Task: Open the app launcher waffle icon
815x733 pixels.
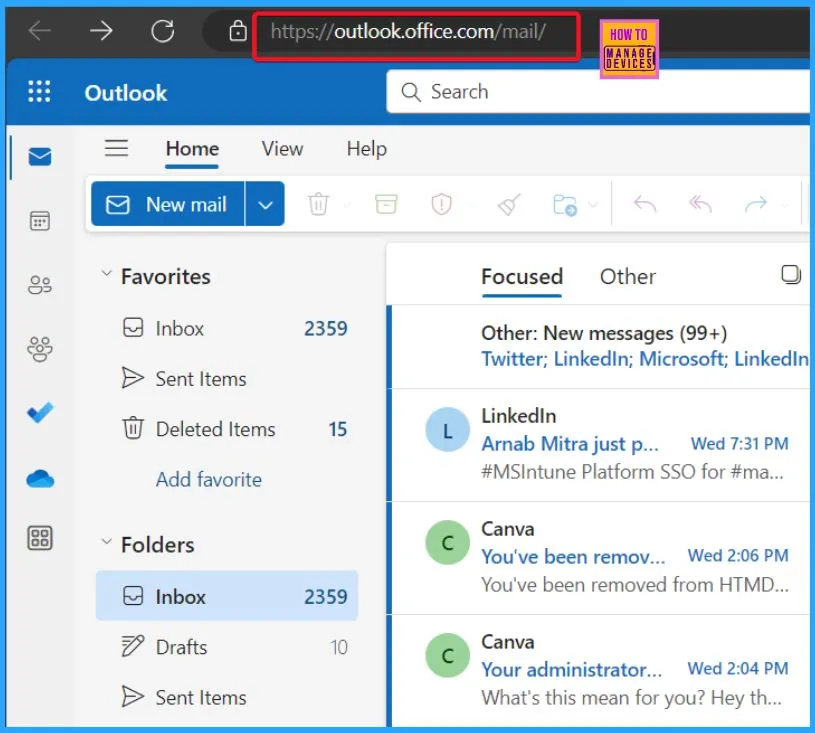Action: [39, 91]
